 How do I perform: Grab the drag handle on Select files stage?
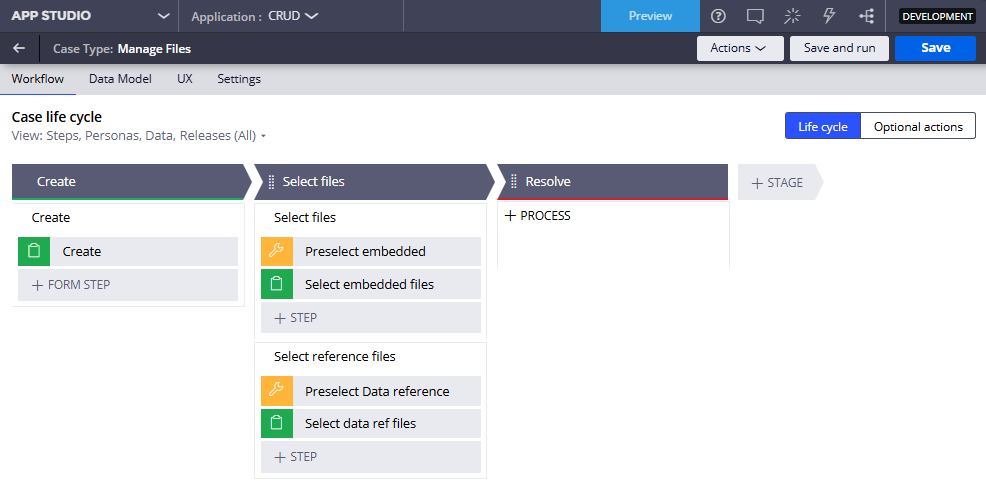click(272, 182)
